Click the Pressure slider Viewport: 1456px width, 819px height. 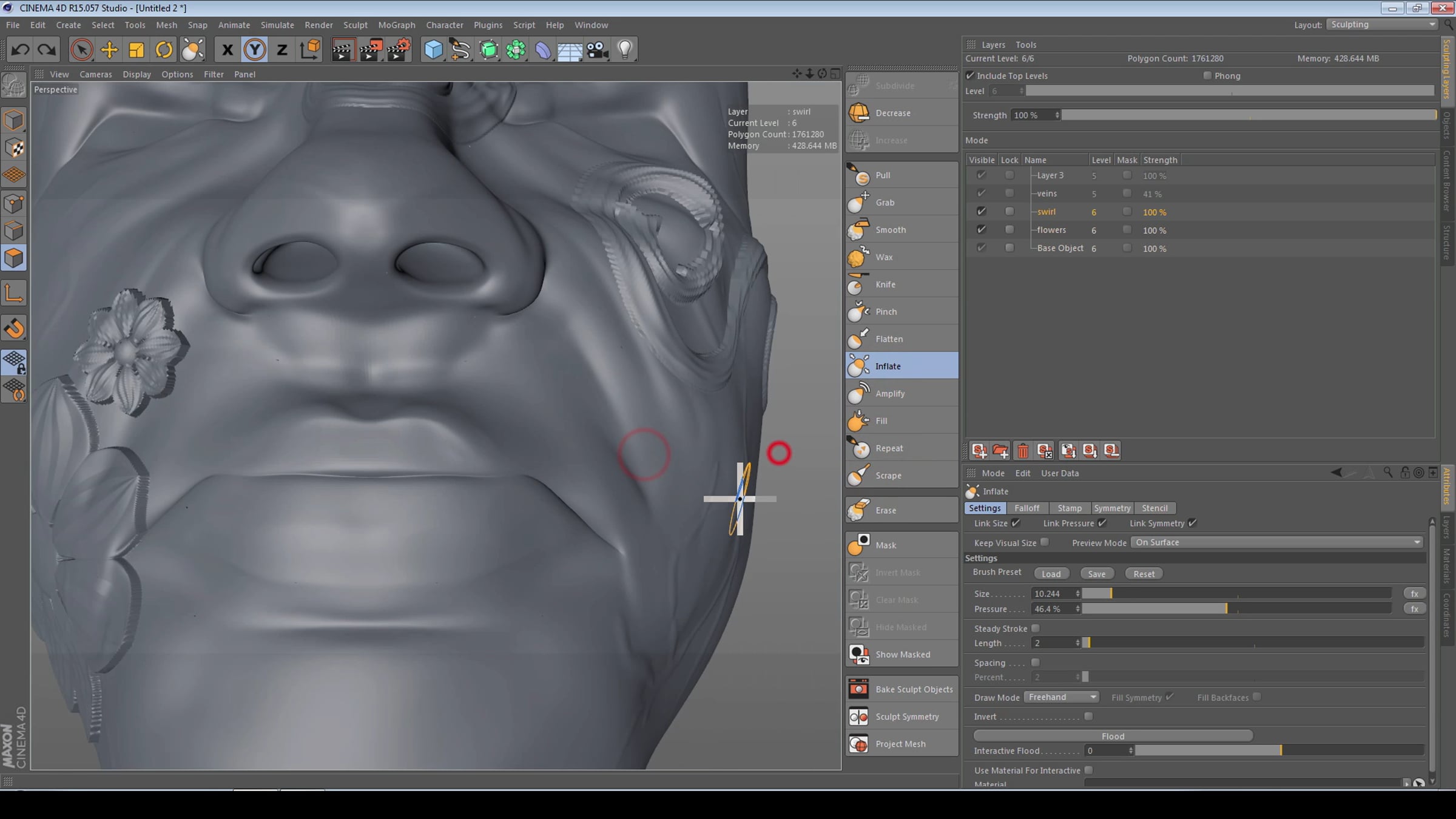coord(1237,609)
